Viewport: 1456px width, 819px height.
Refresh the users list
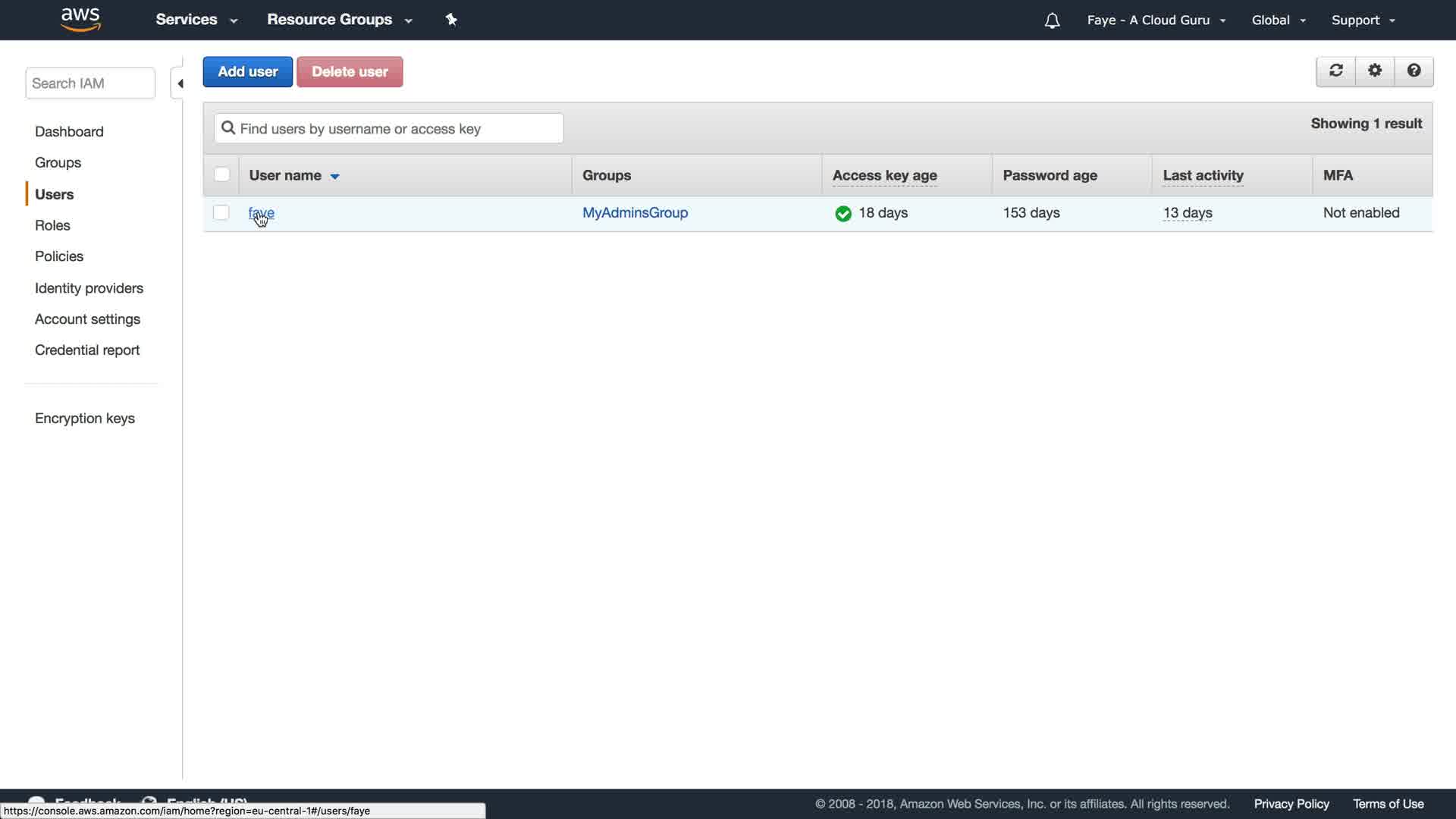pyautogui.click(x=1335, y=71)
